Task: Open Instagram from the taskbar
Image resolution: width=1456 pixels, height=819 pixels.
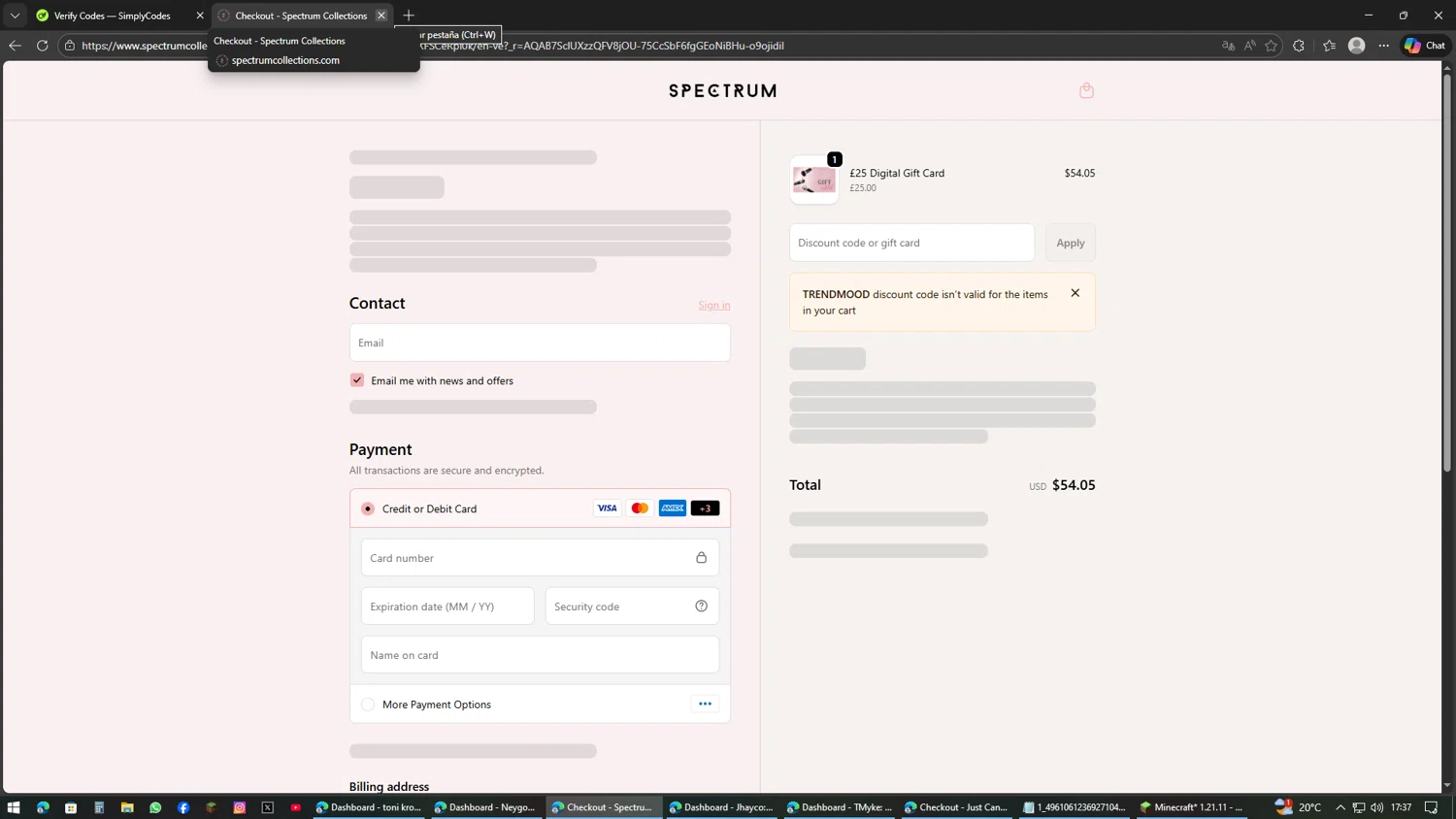Action: point(240,807)
